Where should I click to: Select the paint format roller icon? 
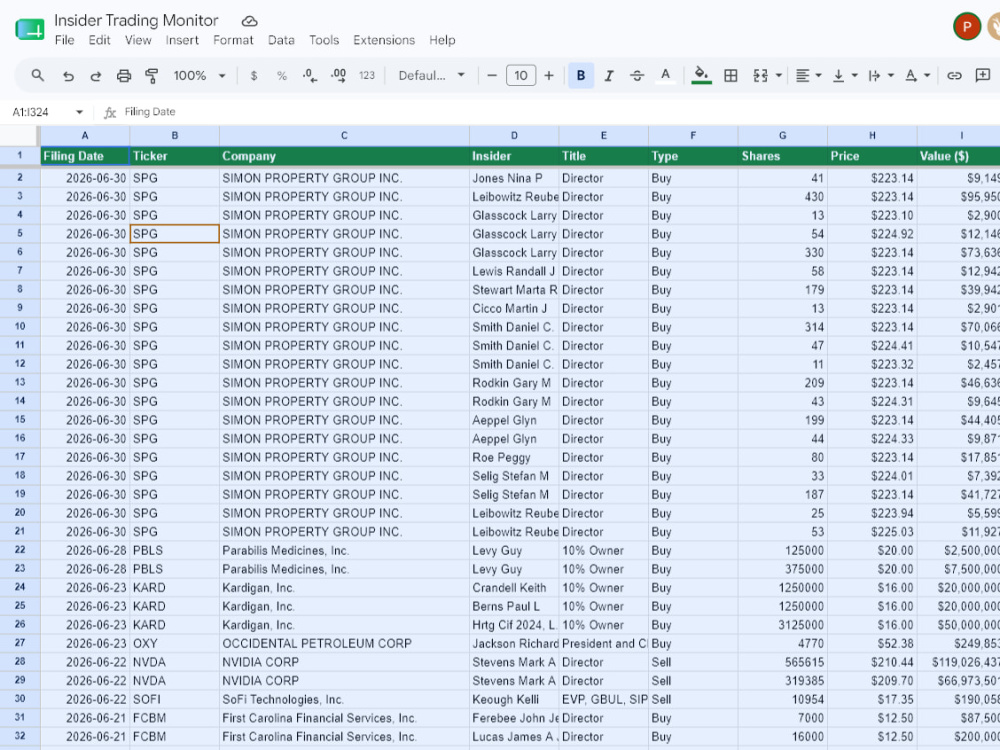[x=152, y=76]
